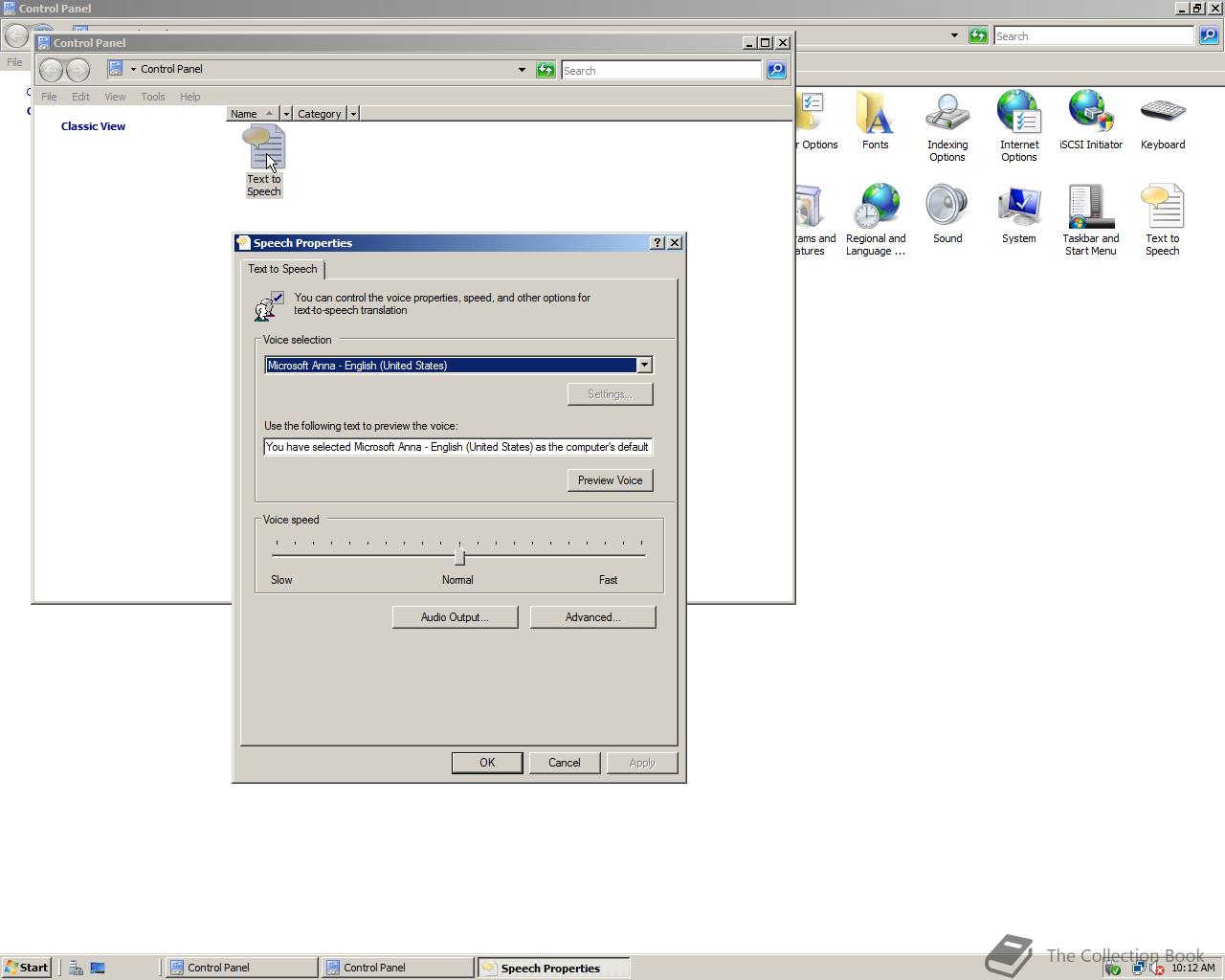Screen dimensions: 1225x980
Task: Open Fonts folder icon in background Control Panel
Action: (x=875, y=121)
